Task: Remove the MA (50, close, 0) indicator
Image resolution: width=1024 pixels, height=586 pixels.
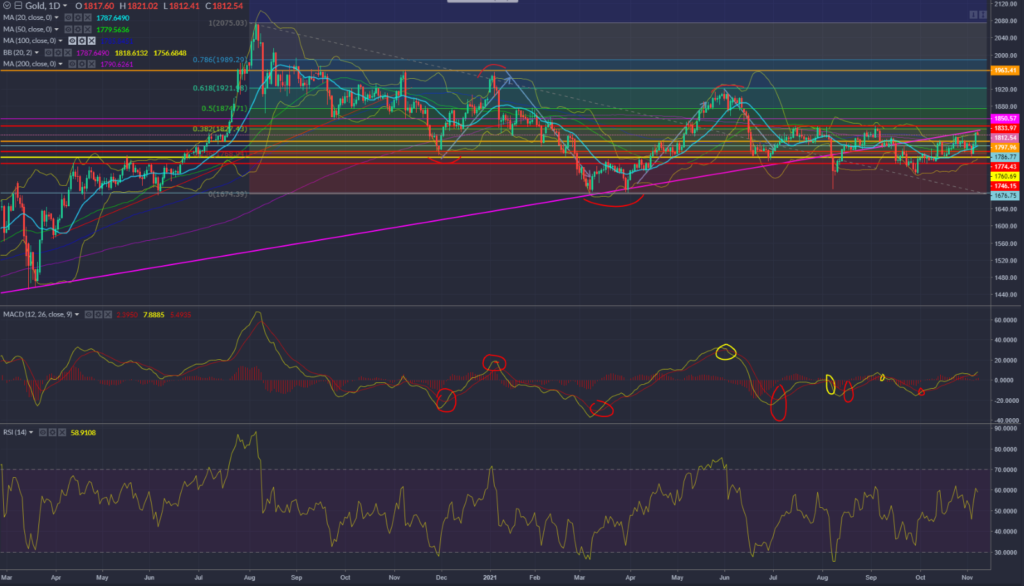Action: coord(88,29)
